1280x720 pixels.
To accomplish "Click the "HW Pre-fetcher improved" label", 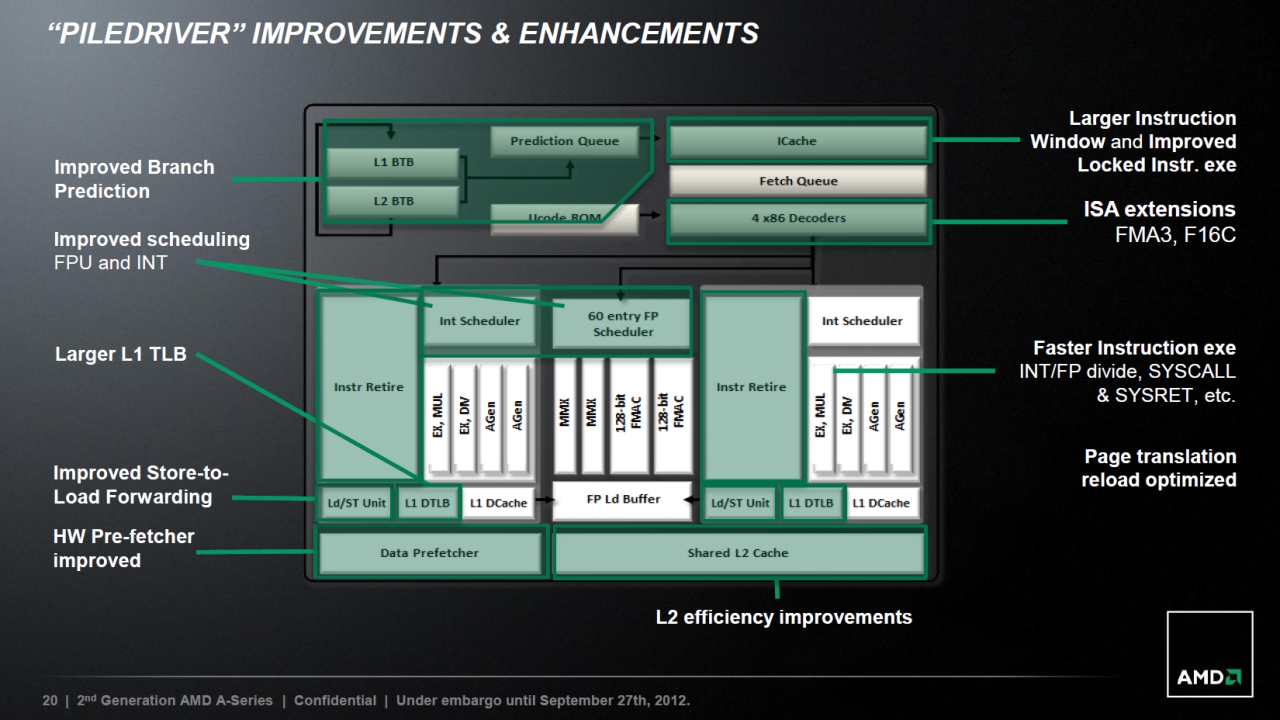I will 124,549.
